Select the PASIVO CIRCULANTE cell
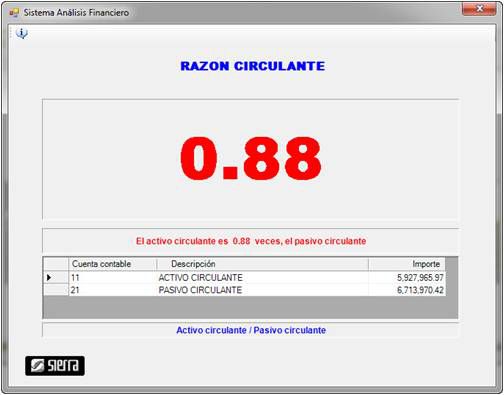This screenshot has height=395, width=504. tap(262, 290)
